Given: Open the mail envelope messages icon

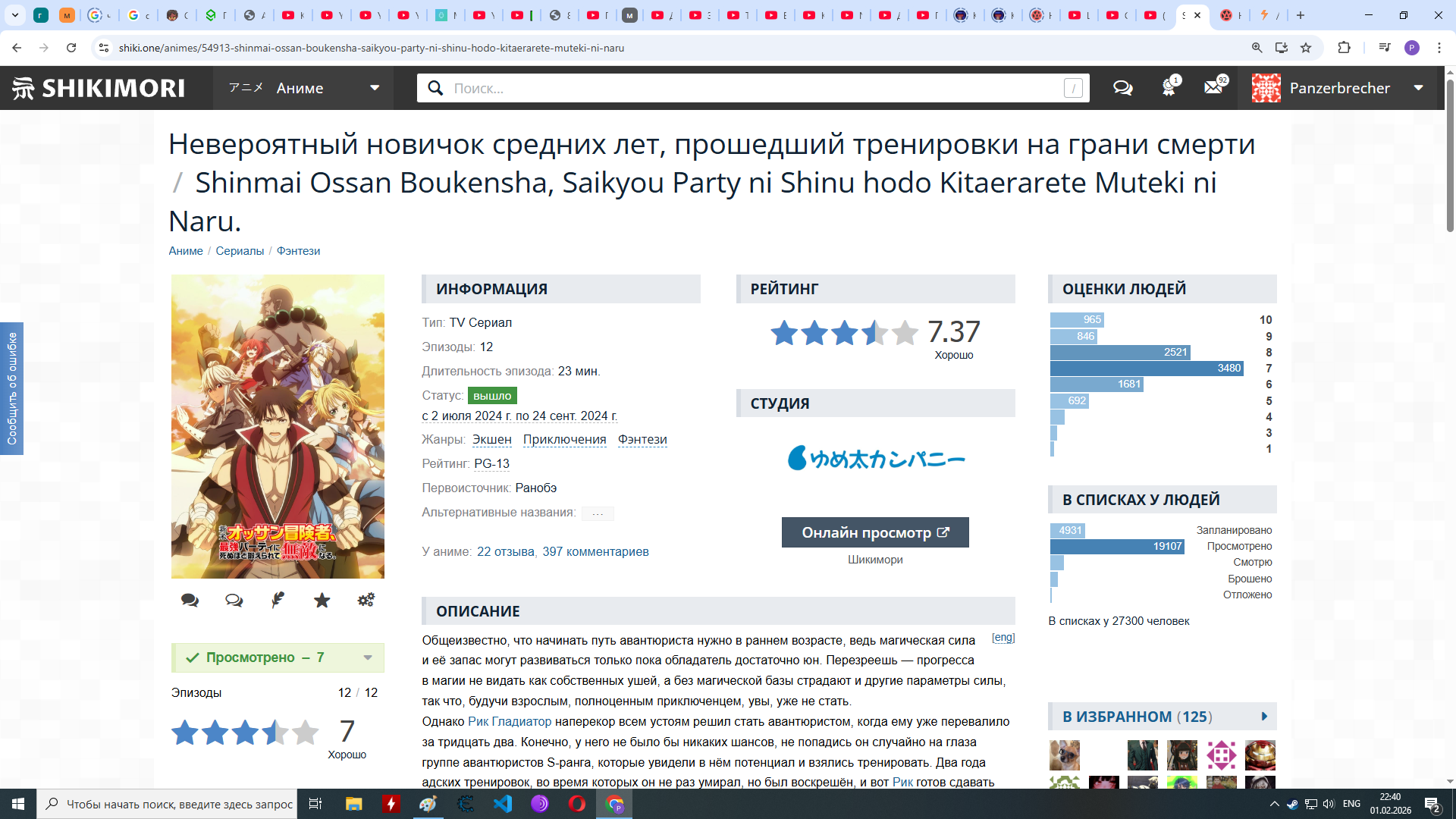Looking at the screenshot, I should 1213,88.
